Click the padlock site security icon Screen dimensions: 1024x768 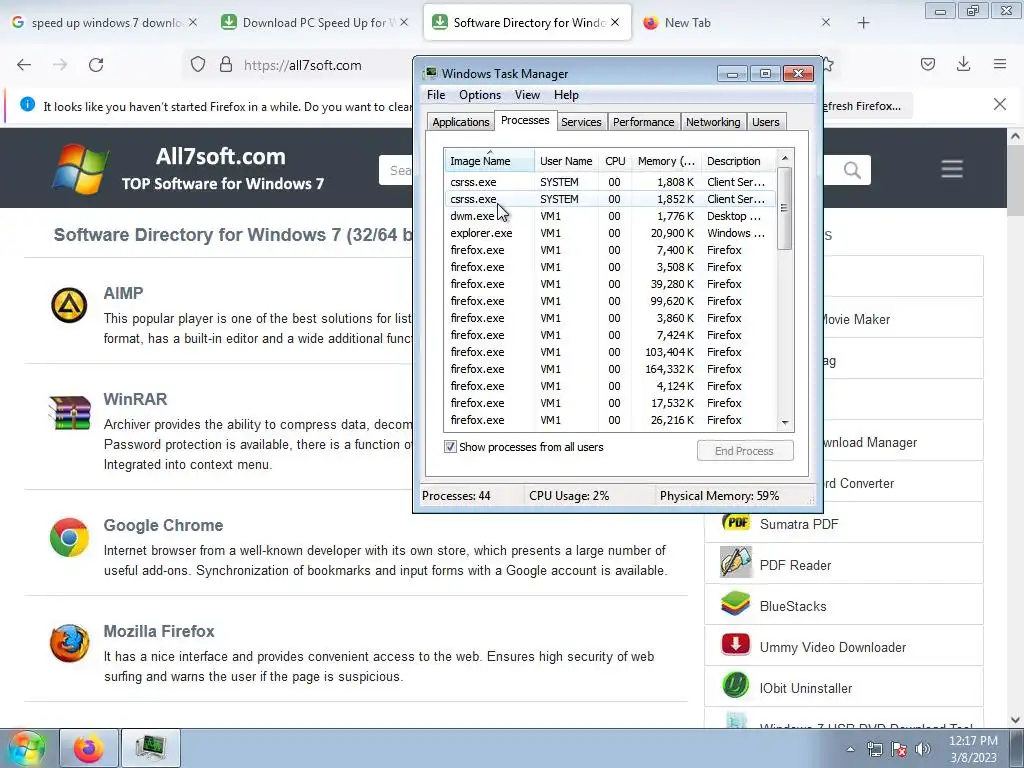coord(225,65)
